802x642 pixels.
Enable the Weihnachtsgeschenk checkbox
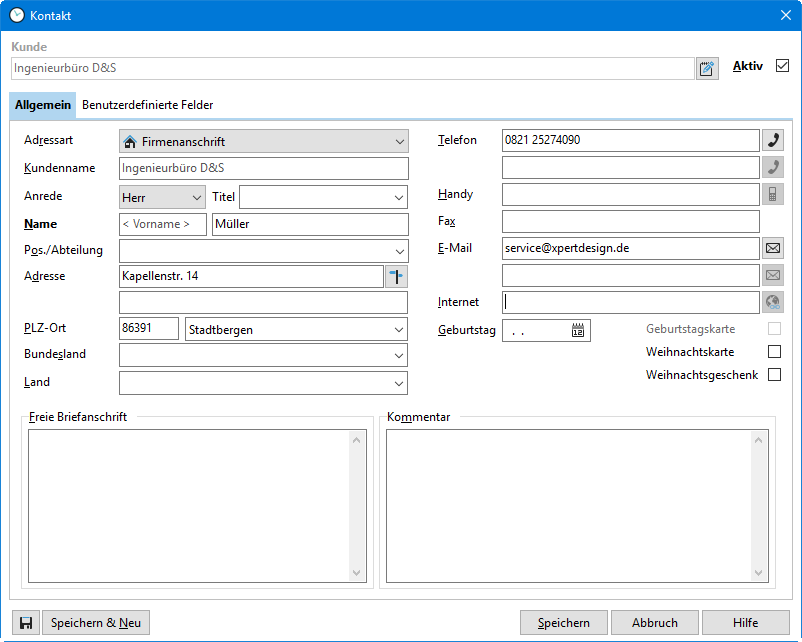tap(774, 375)
